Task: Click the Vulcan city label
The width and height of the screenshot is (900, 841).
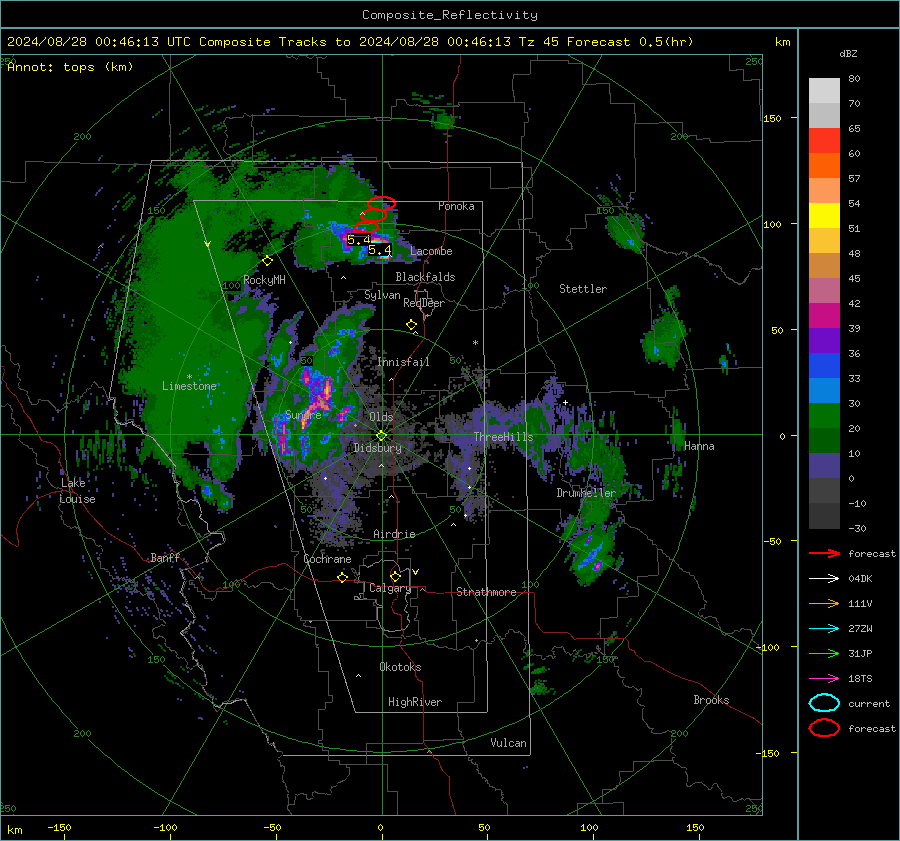Action: (x=508, y=743)
